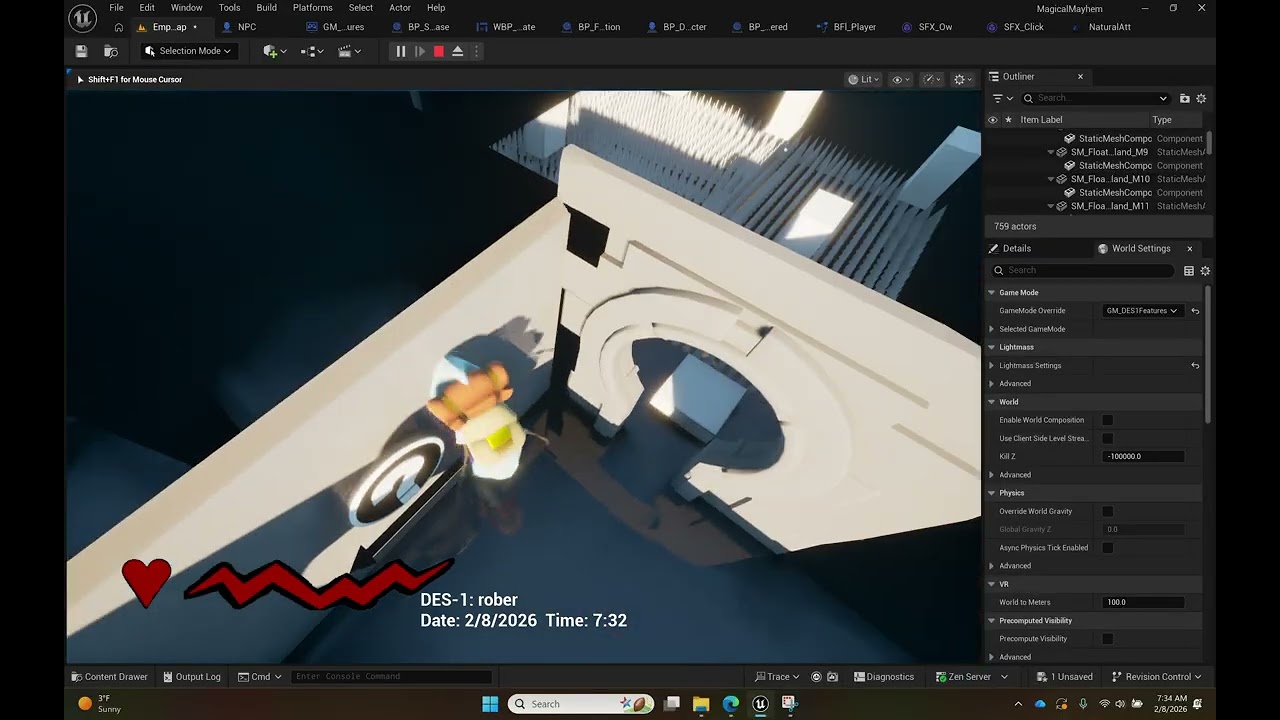Collapse the Game Mode section
1280x720 pixels.
tap(992, 293)
